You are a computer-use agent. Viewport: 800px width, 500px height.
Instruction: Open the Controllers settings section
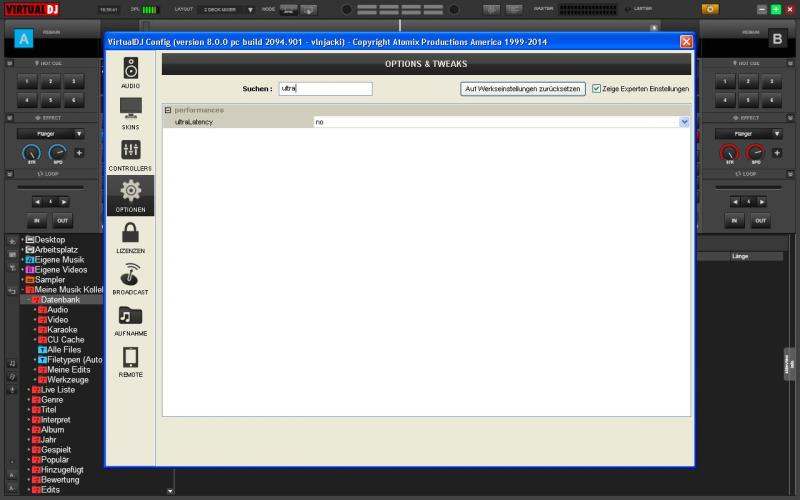131,155
